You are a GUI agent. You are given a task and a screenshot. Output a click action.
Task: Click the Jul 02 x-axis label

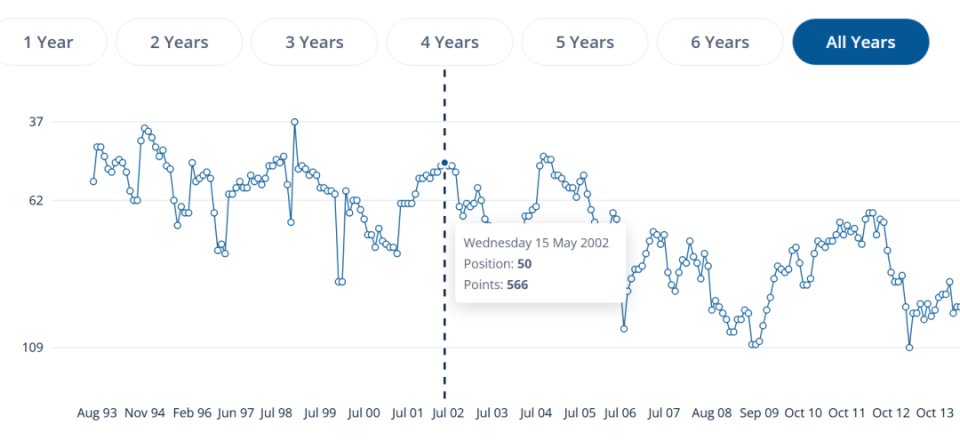[x=448, y=413]
